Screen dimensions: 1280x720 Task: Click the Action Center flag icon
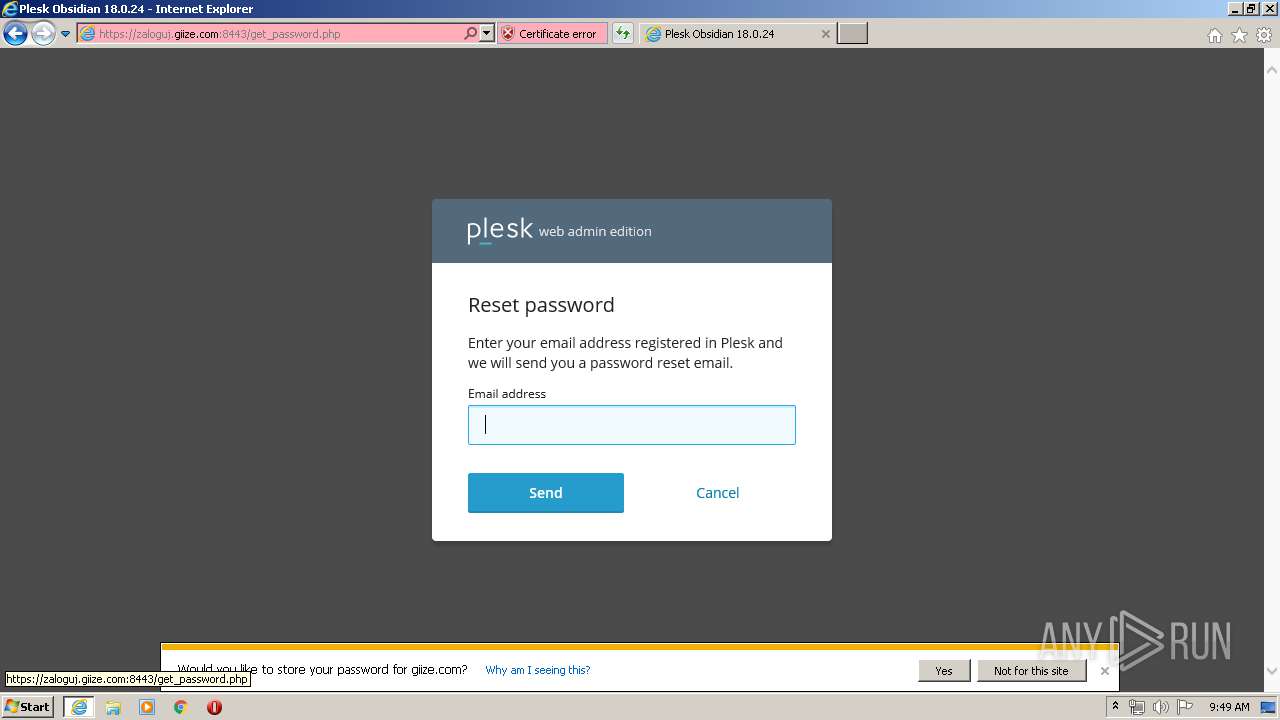pos(1185,707)
